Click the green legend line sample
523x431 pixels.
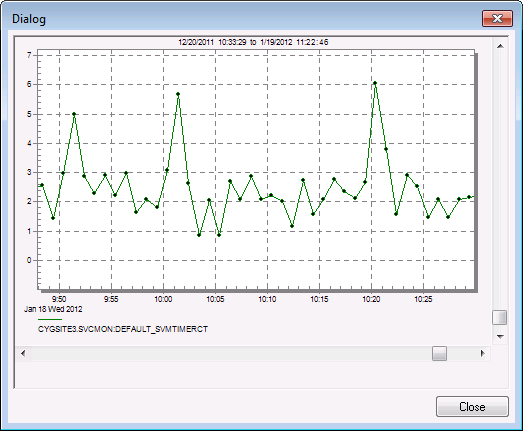point(50,320)
